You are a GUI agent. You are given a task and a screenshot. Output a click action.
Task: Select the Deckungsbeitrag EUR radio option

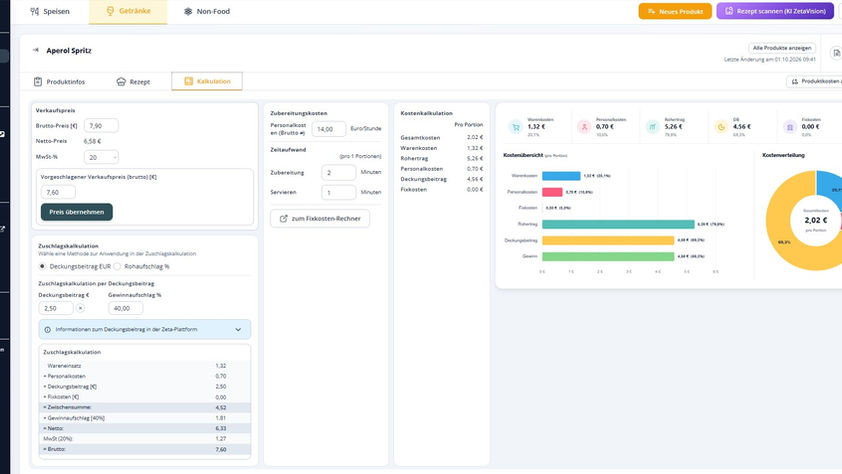tap(42, 266)
